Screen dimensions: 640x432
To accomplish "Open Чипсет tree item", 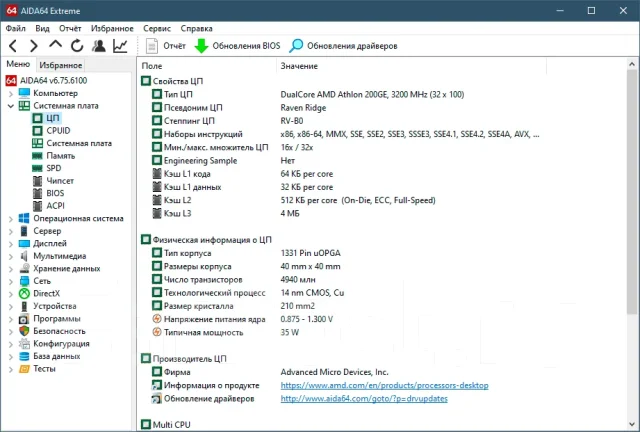I will [x=53, y=181].
